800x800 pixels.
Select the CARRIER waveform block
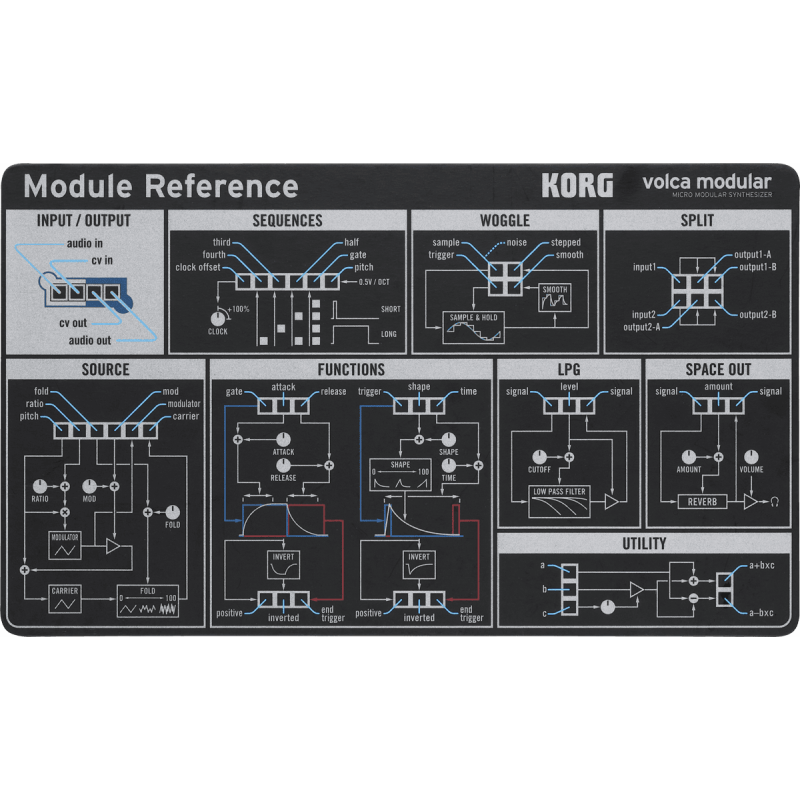pyautogui.click(x=65, y=599)
